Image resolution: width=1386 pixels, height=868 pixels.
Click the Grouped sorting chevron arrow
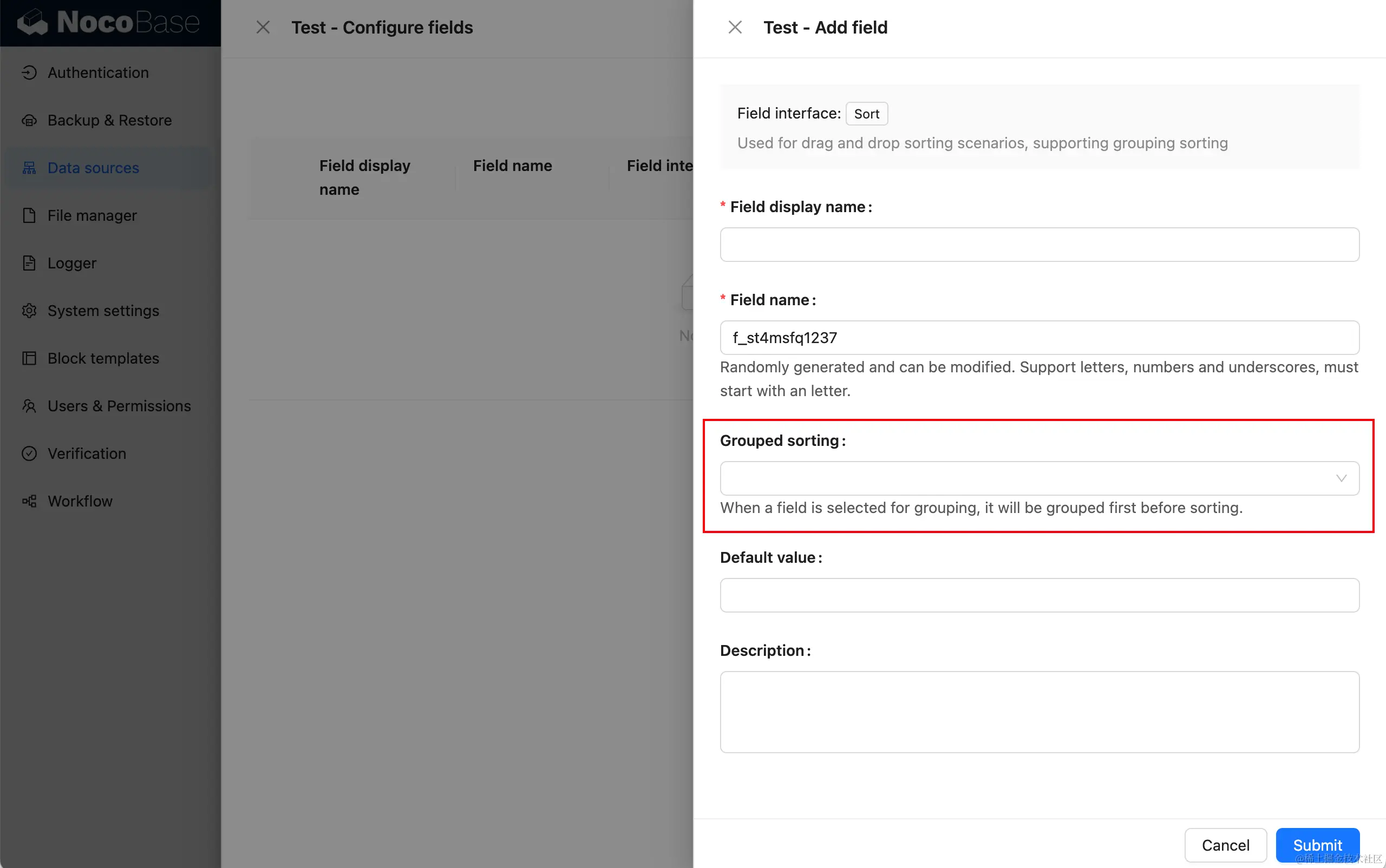[1341, 478]
